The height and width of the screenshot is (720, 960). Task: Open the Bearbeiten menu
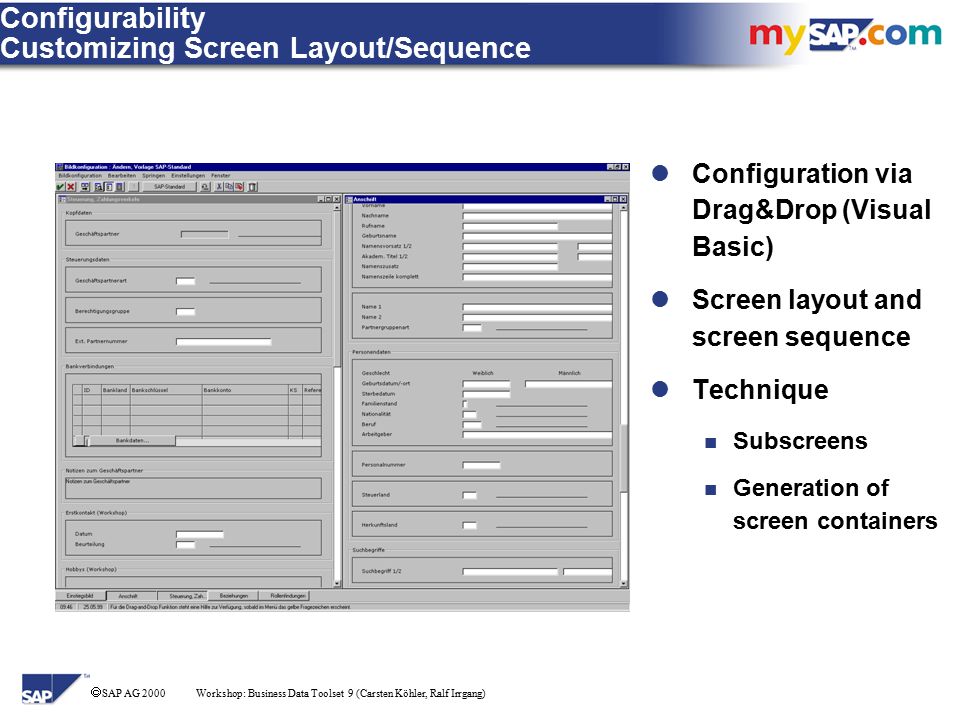point(122,176)
